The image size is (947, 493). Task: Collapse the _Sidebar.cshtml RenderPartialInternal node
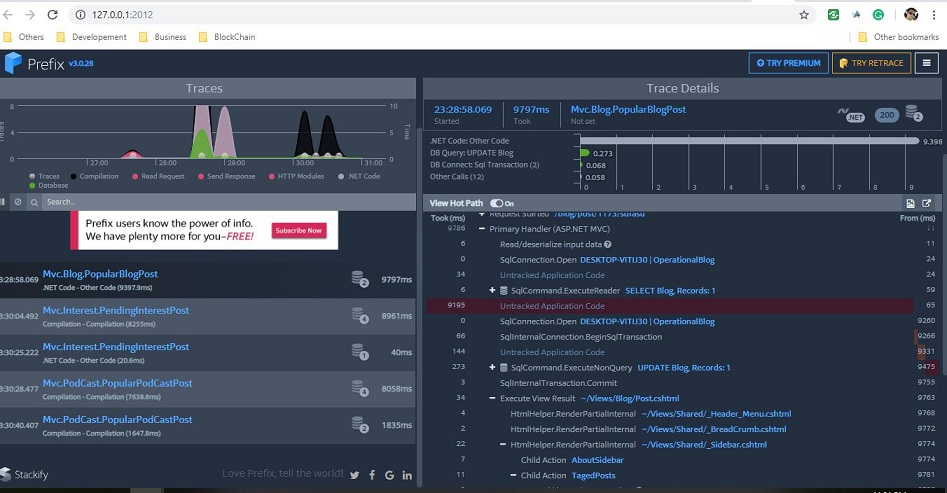click(503, 445)
